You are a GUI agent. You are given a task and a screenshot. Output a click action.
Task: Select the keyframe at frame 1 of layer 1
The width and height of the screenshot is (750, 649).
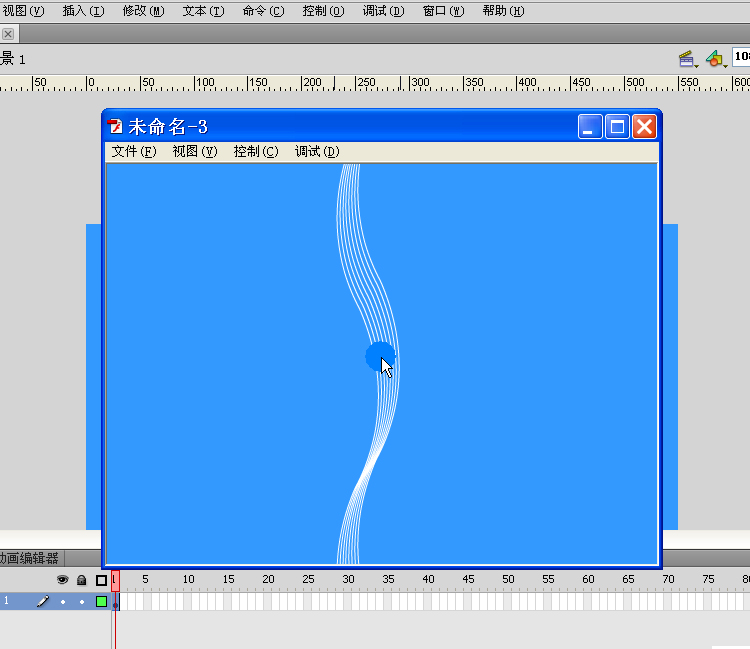click(115, 602)
